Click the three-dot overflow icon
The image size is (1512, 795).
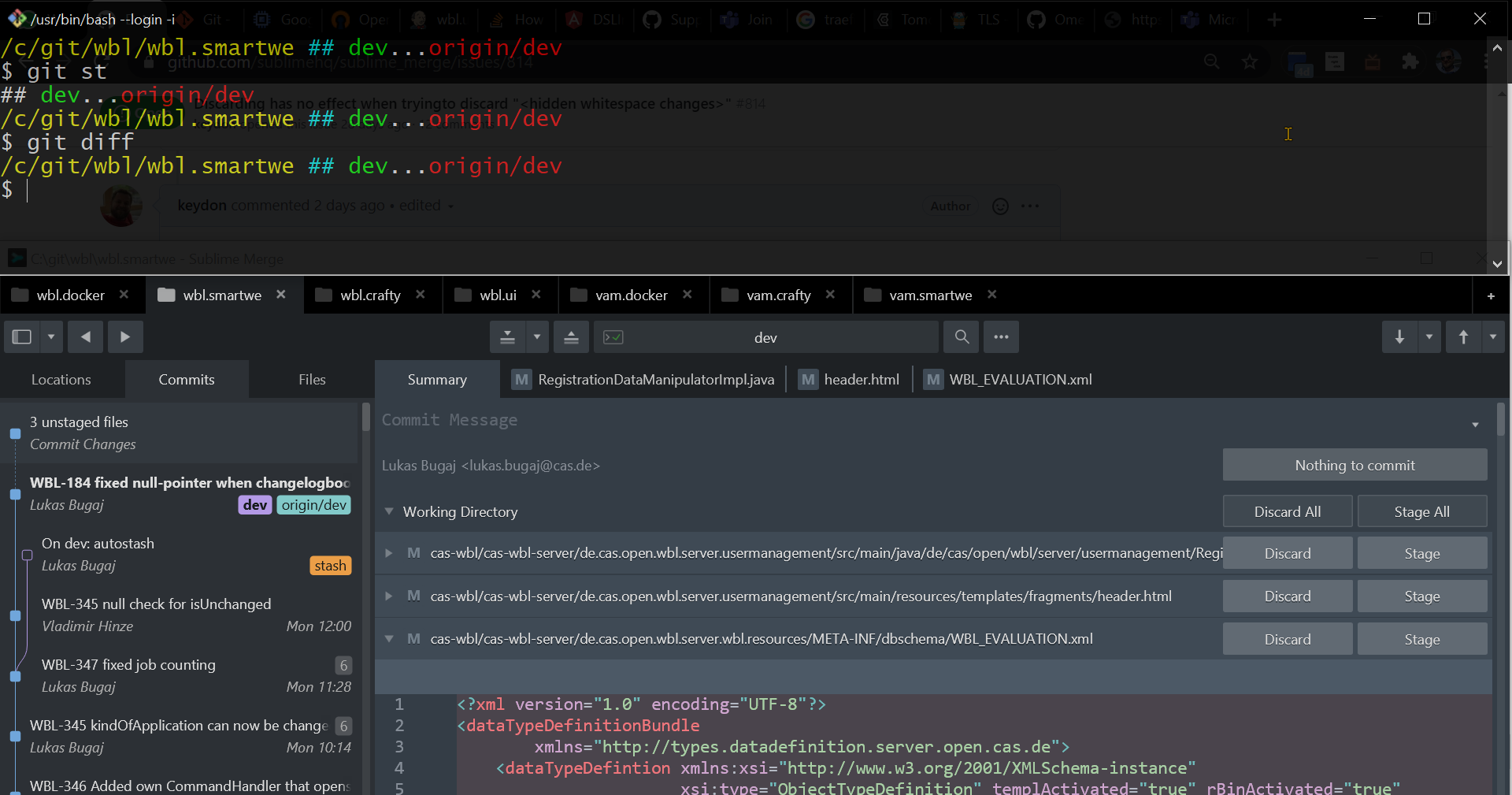point(1001,336)
